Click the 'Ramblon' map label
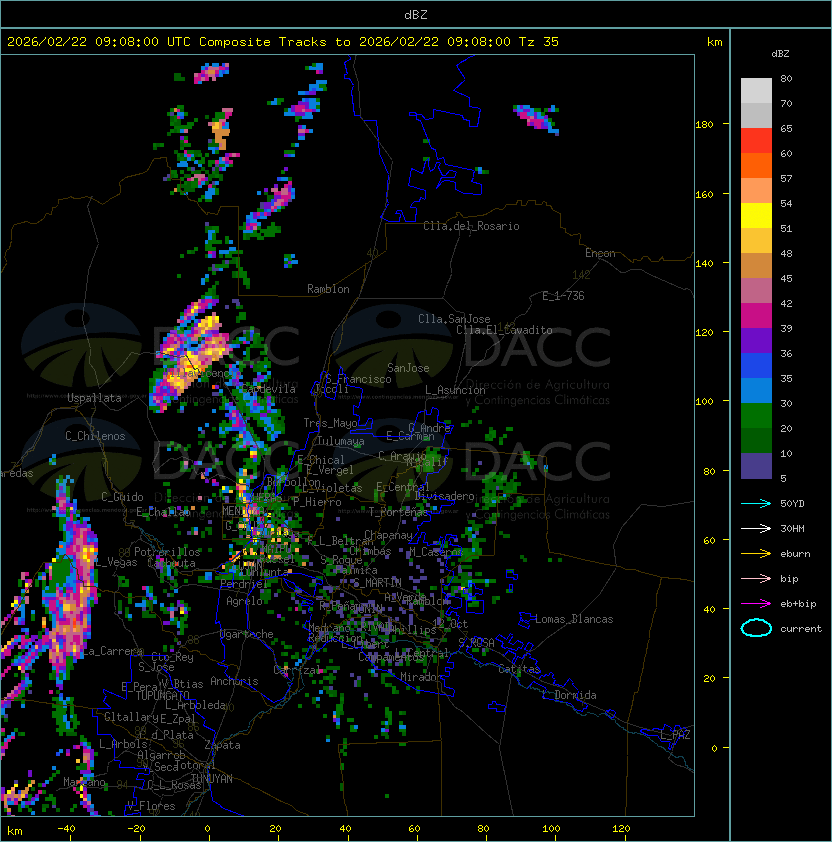The image size is (832, 842). (x=328, y=289)
